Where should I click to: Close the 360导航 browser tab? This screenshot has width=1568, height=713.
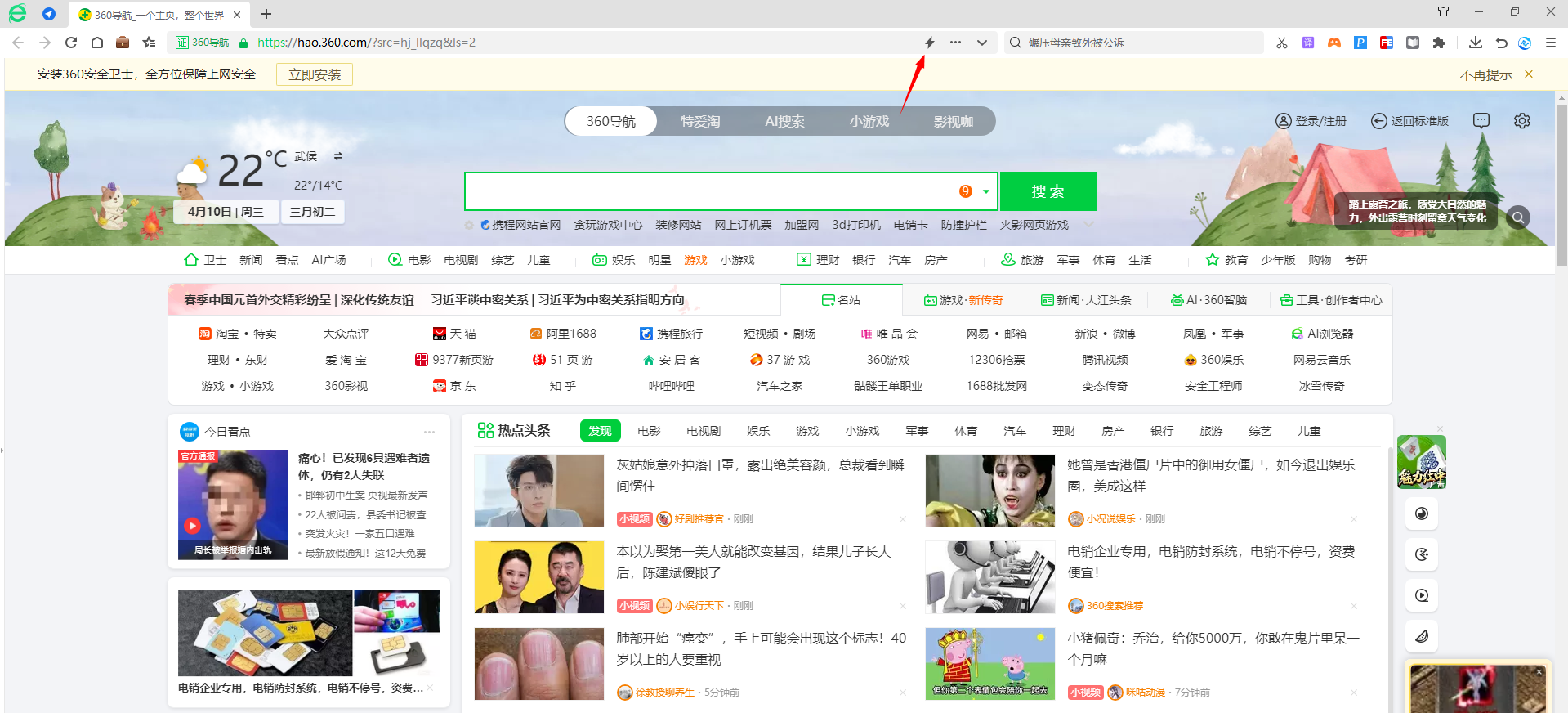click(x=237, y=15)
